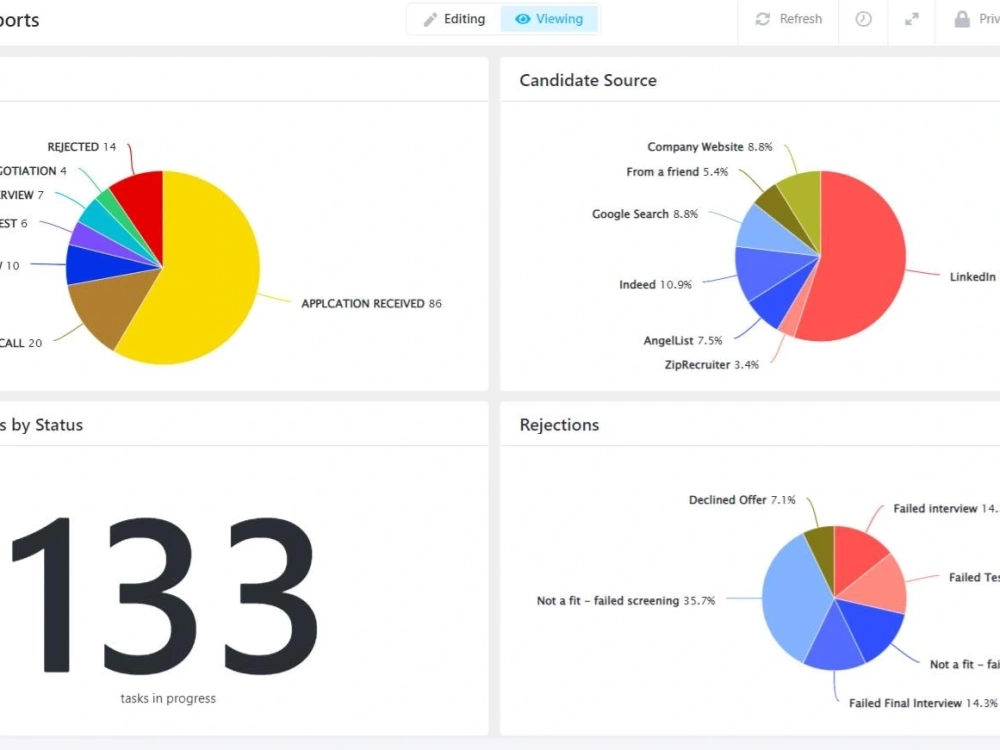The image size is (1000, 750).
Task: Click the 'Declined Offer 7.1%' label
Action: (742, 500)
